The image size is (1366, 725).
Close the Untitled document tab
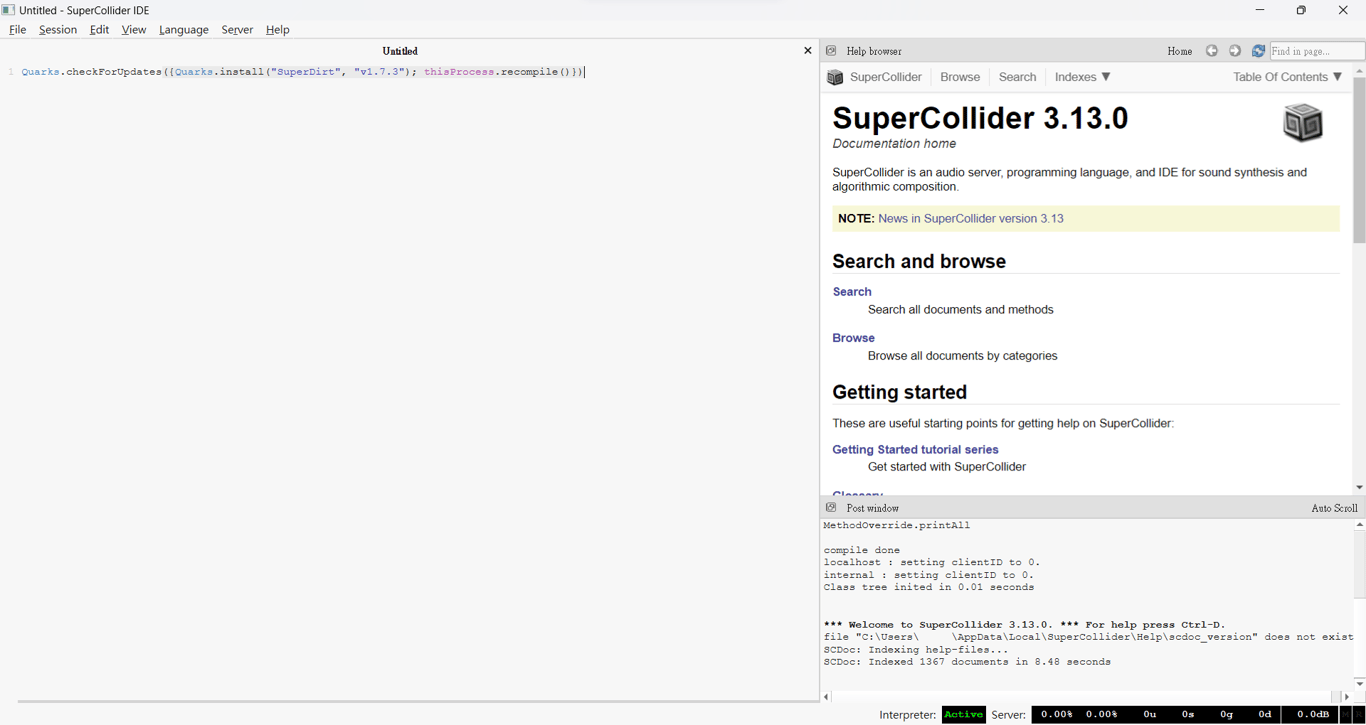(808, 51)
